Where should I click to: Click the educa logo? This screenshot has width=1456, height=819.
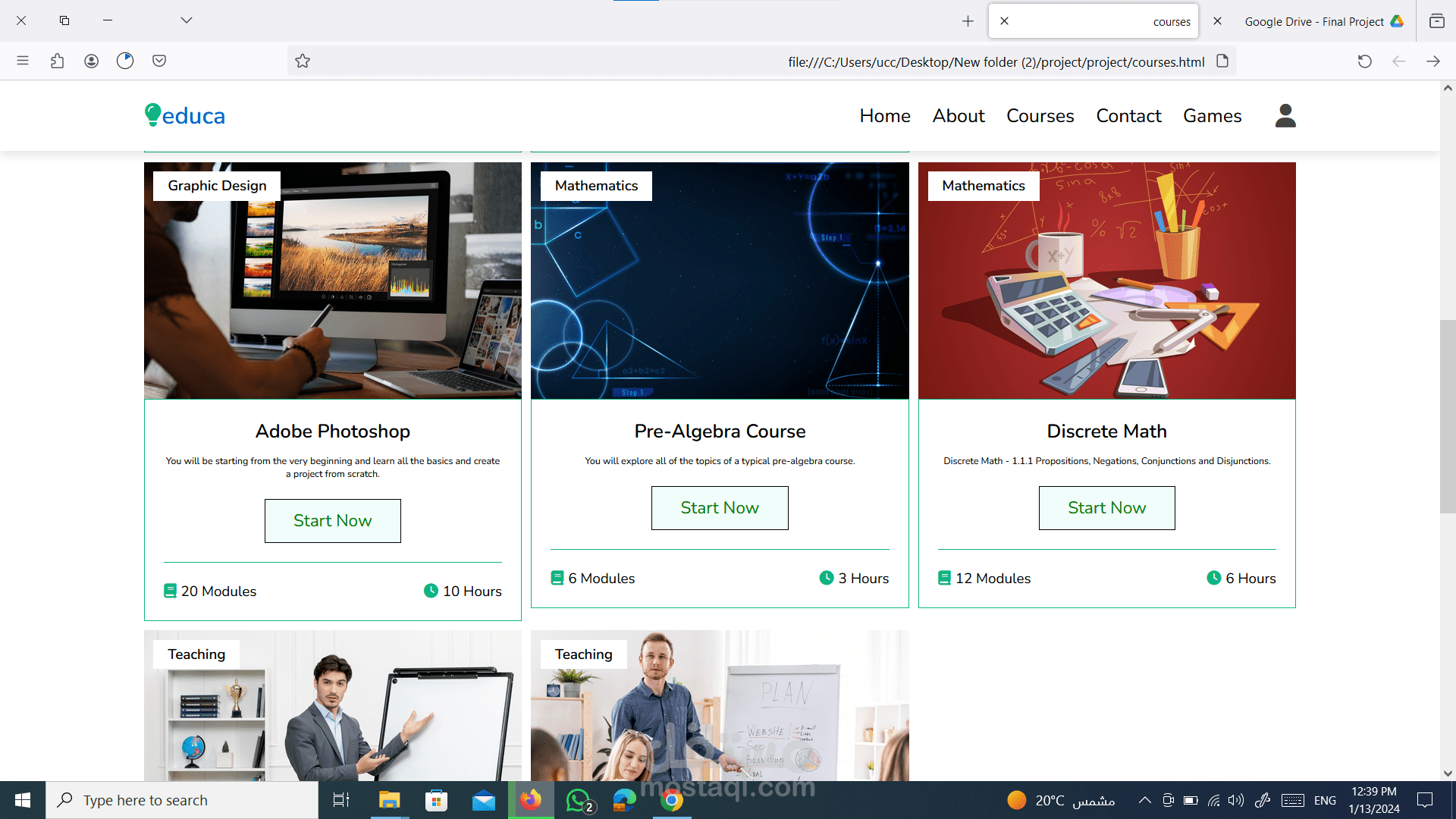[185, 115]
